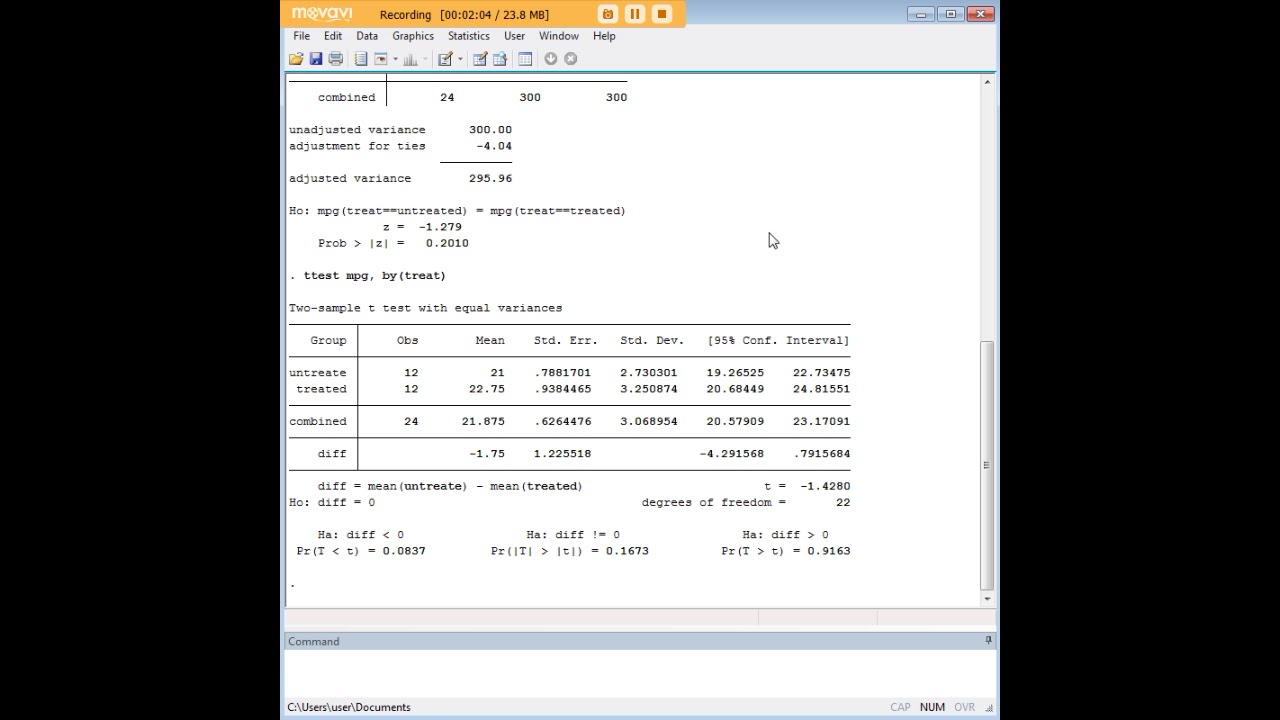Image resolution: width=1280 pixels, height=720 pixels.
Task: Click the Data Editor (edit) icon
Action: 479,59
